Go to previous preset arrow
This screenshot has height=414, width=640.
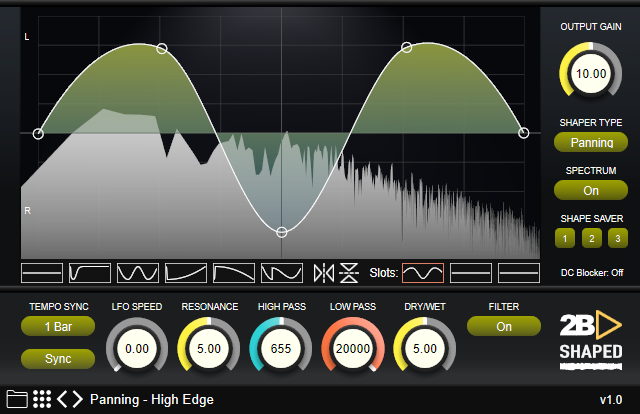point(62,399)
